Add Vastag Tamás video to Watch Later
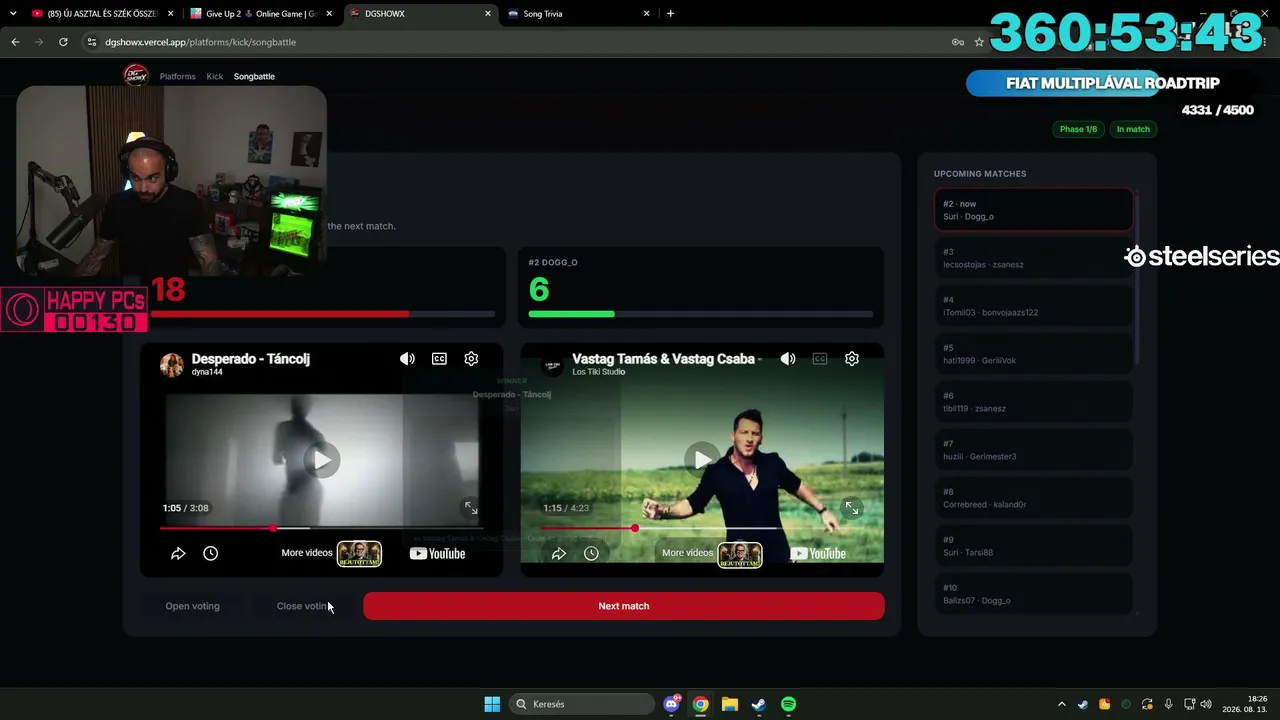This screenshot has height=720, width=1280. point(591,553)
